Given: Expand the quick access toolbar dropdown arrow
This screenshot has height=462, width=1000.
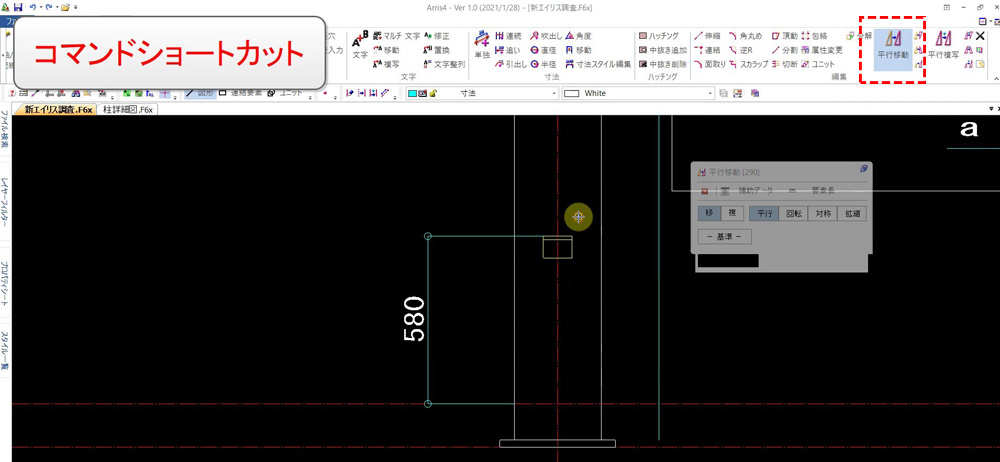Looking at the screenshot, I should coord(76,7).
